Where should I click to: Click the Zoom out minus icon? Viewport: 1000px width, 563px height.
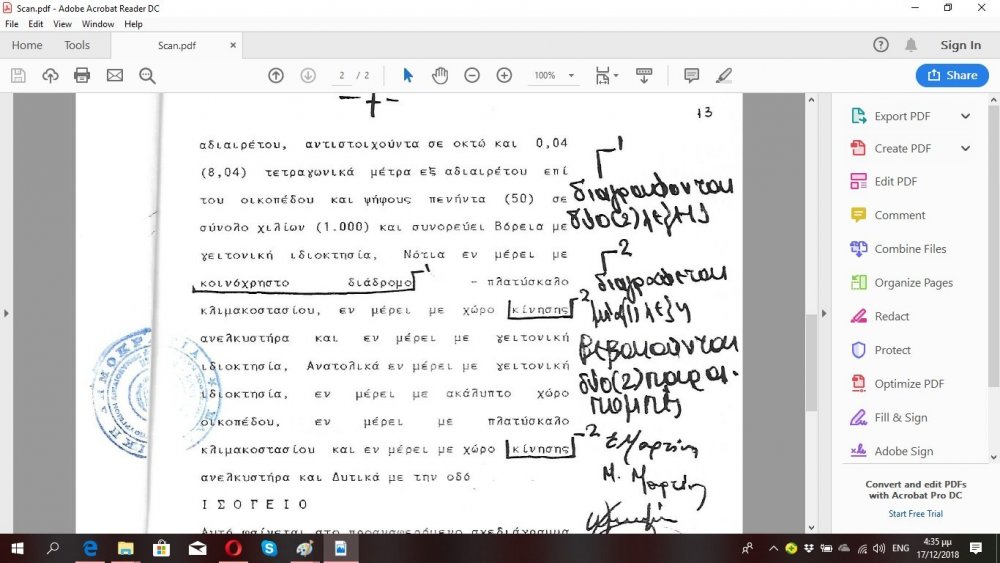coord(472,75)
